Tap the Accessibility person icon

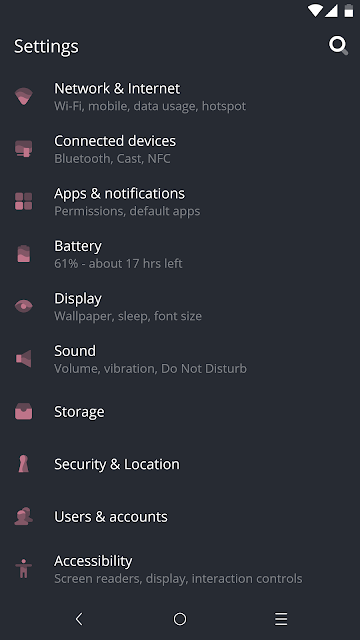pyautogui.click(x=24, y=568)
